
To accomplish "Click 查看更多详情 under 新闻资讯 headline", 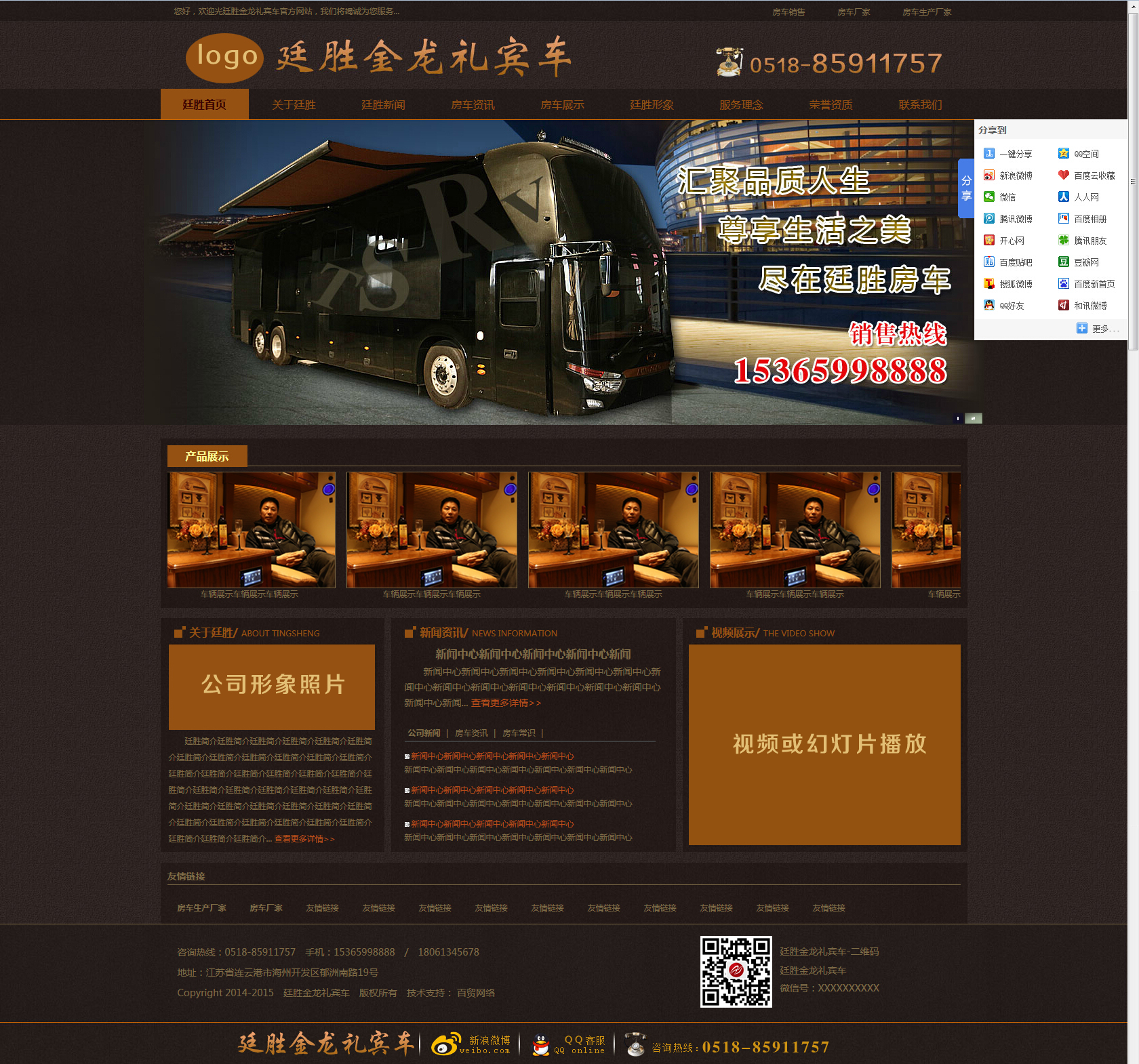I will click(506, 703).
